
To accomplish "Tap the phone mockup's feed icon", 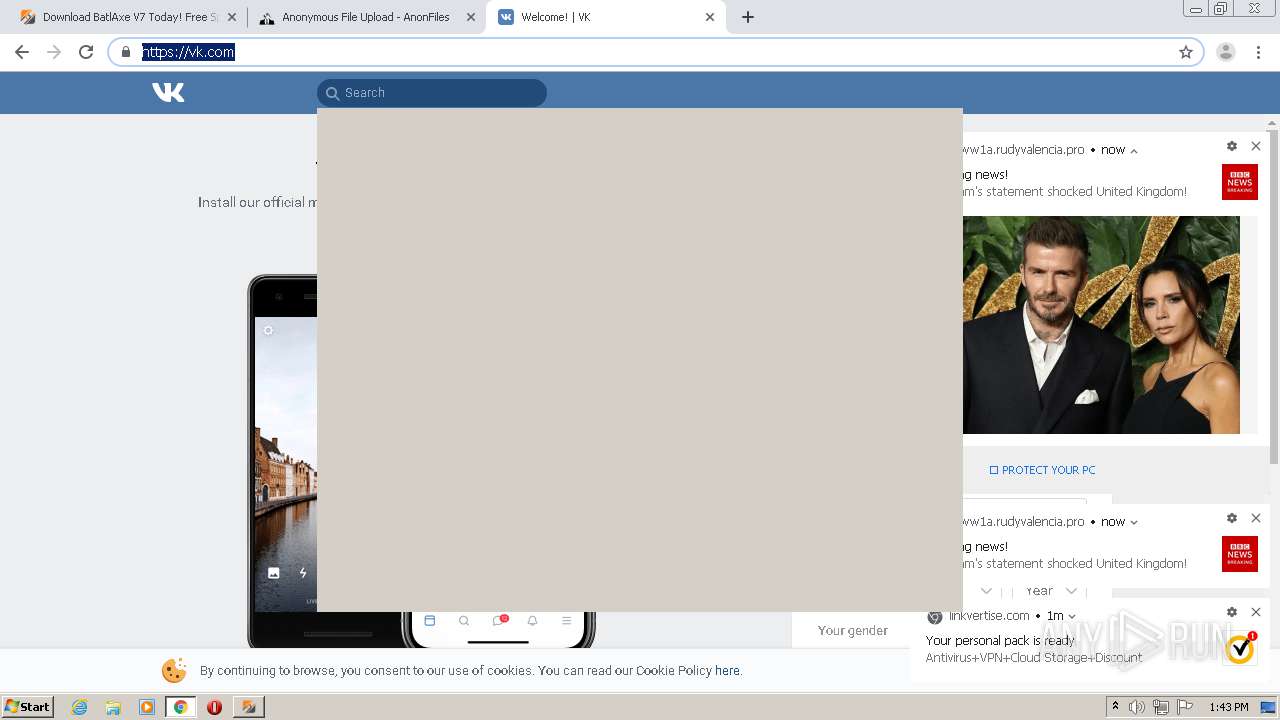I will click(430, 620).
